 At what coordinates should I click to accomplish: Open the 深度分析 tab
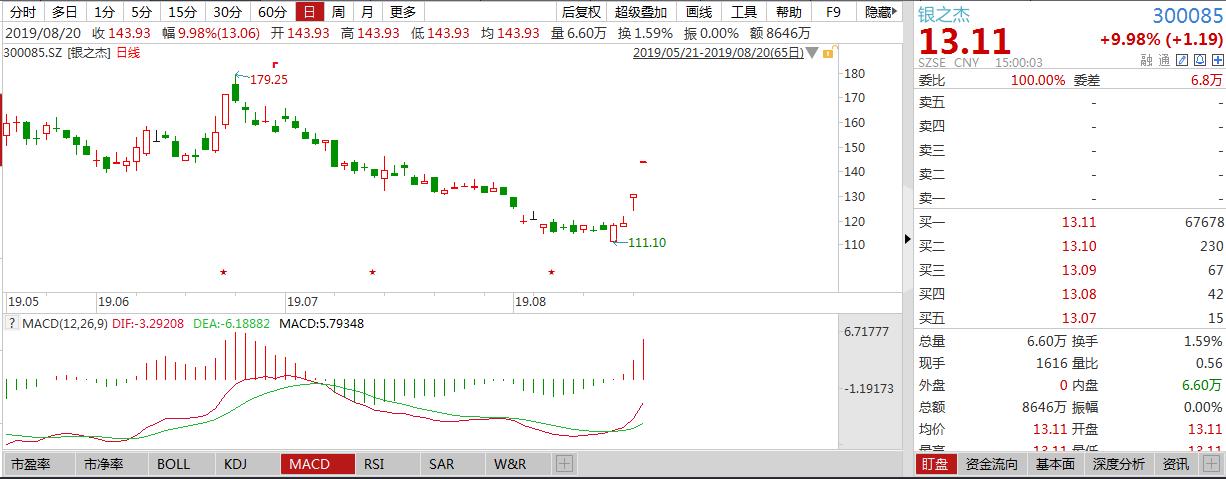pos(1119,464)
